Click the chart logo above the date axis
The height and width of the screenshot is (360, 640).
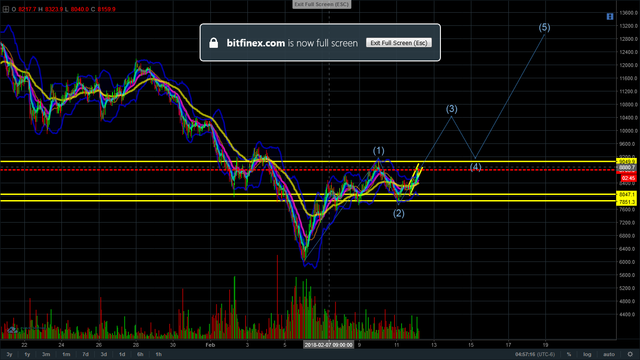coord(12,329)
